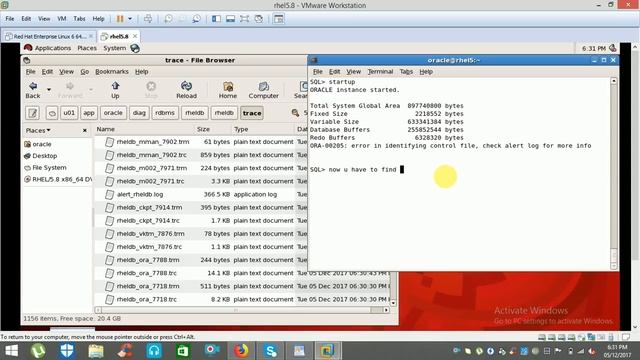Sort files by Name column header
This screenshot has height=360, width=640.
144,129
